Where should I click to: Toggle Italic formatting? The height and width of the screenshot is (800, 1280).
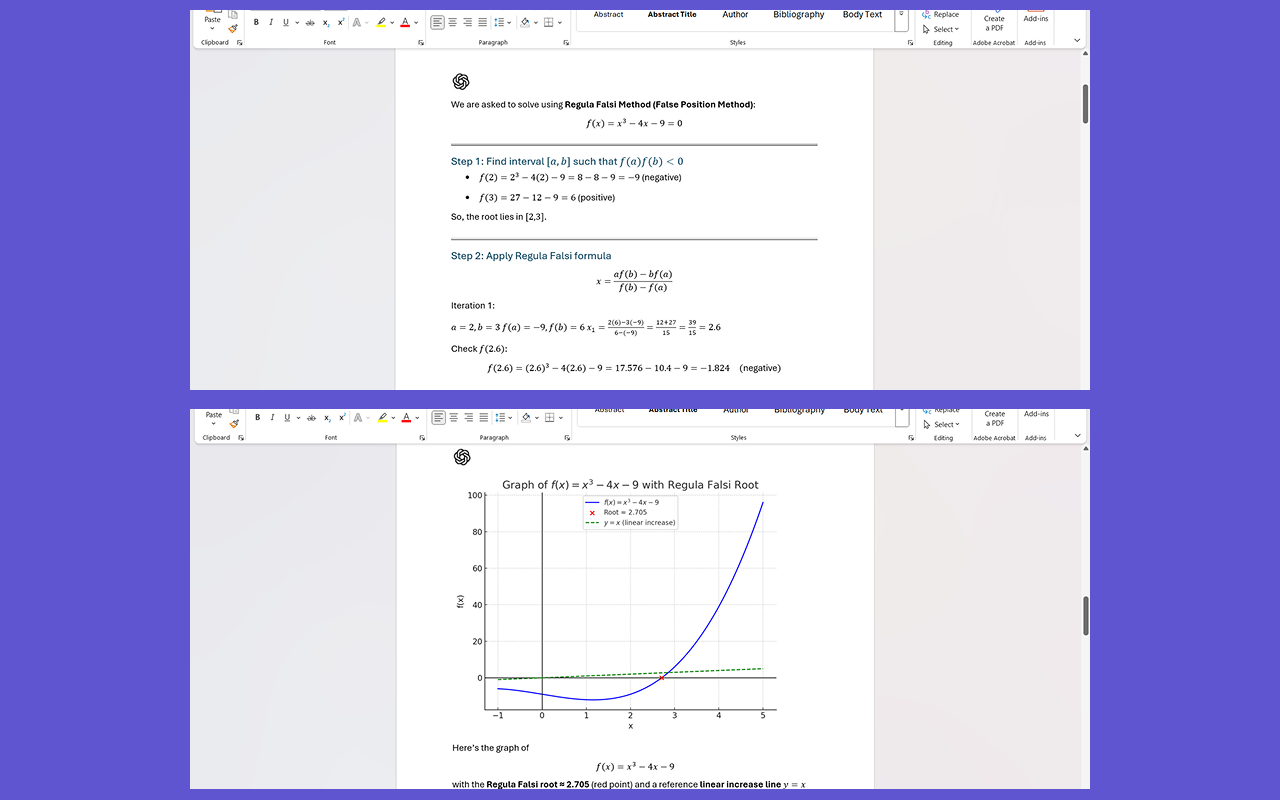[x=271, y=21]
